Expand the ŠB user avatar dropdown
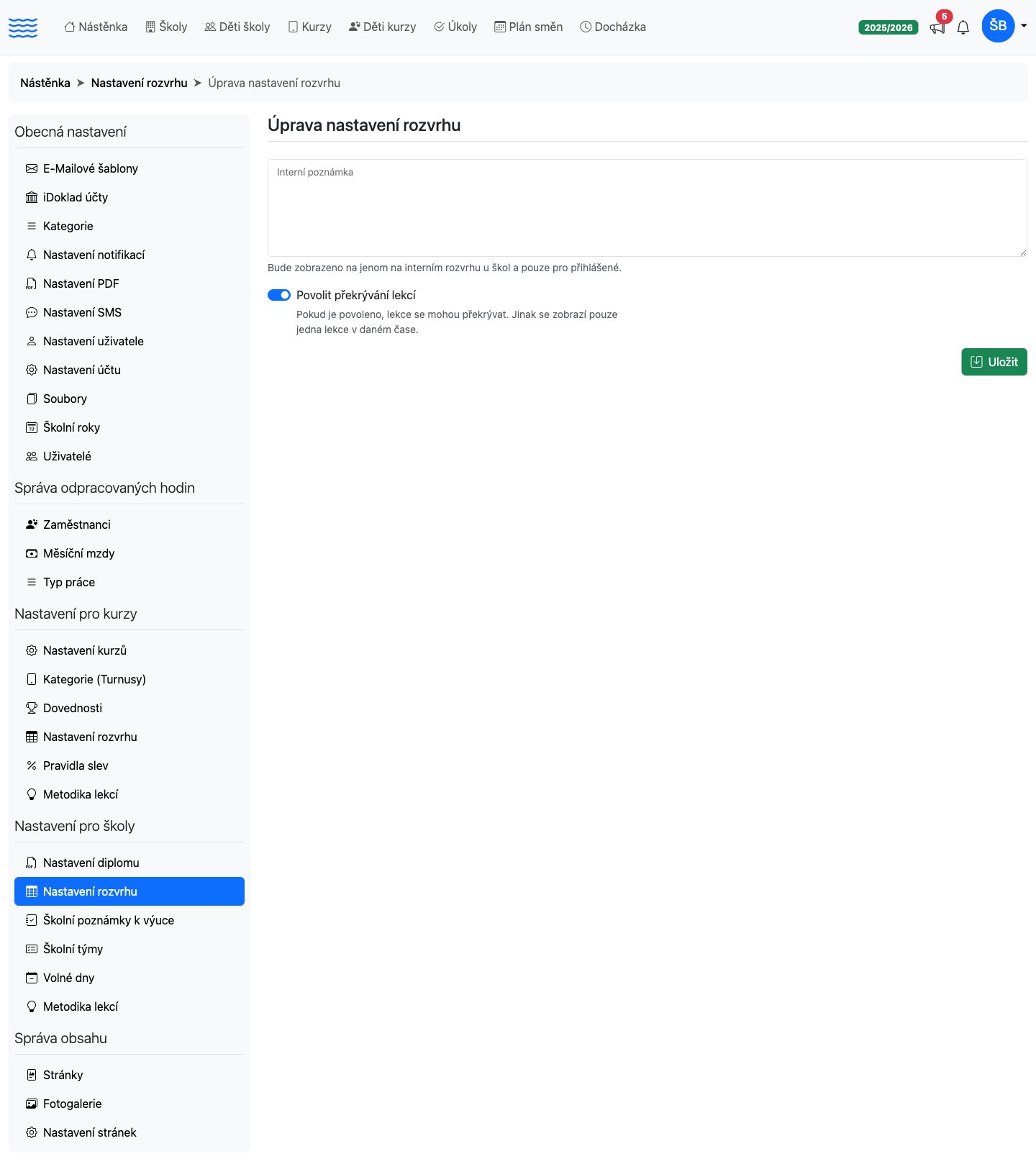Screen dimensions: 1036x1164 (1004, 26)
